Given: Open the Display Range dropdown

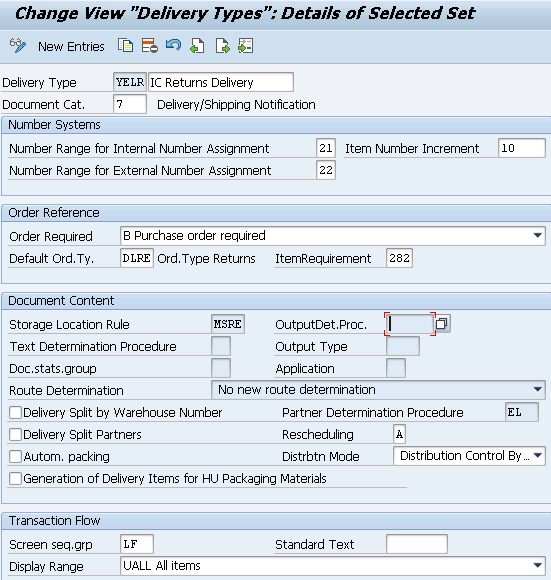Looking at the screenshot, I should tap(538, 565).
